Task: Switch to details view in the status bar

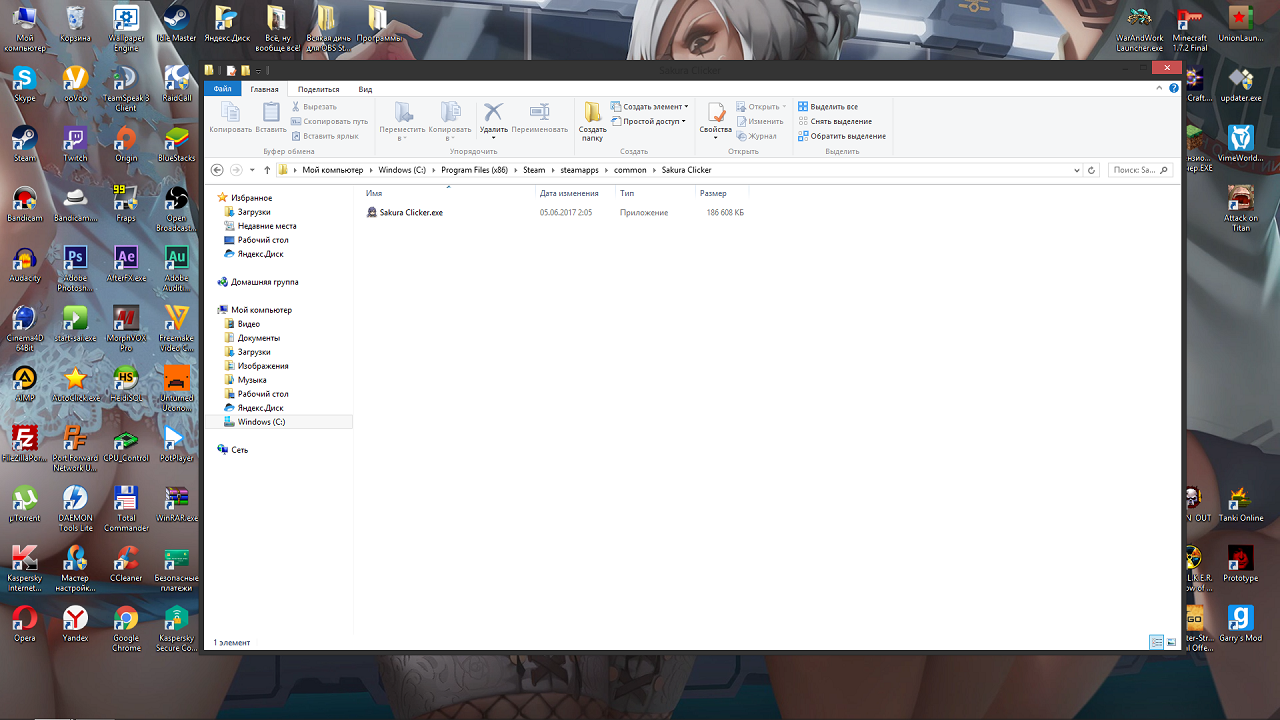Action: point(1156,642)
